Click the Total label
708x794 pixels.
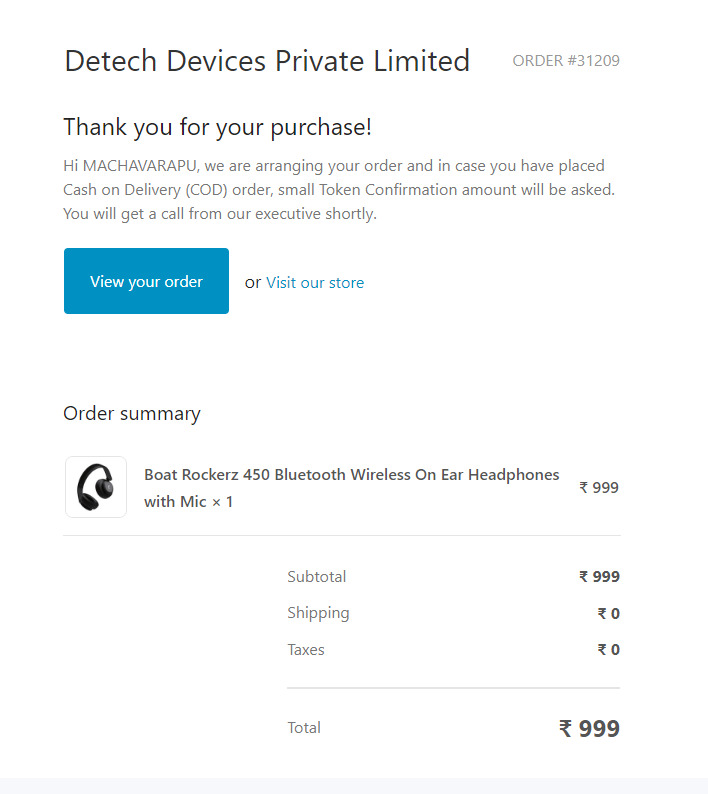click(x=304, y=728)
